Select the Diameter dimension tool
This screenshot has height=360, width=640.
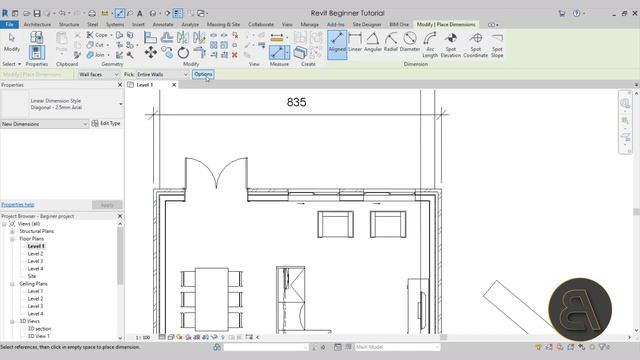[x=410, y=42]
